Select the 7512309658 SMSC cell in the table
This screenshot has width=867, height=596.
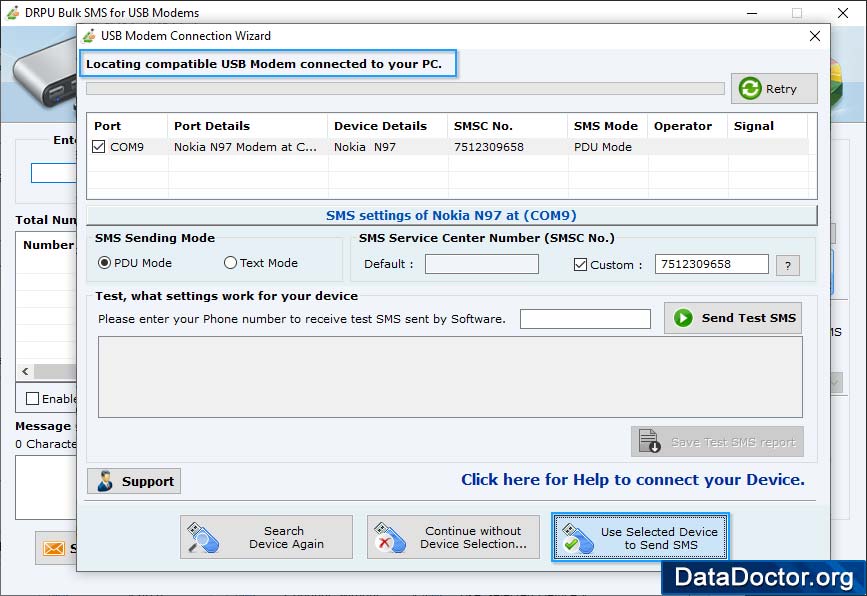tap(508, 147)
